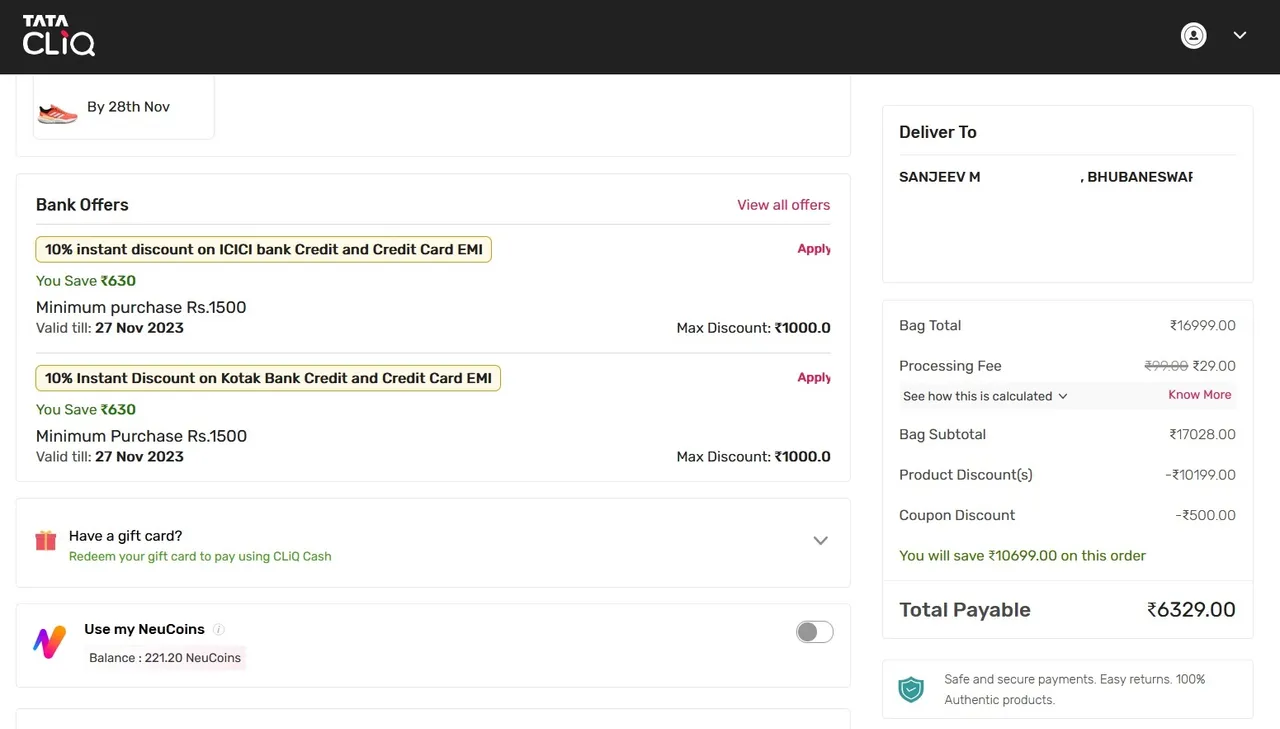Apply the Kotak Bank credit card offer
This screenshot has width=1280, height=729.
(x=814, y=378)
